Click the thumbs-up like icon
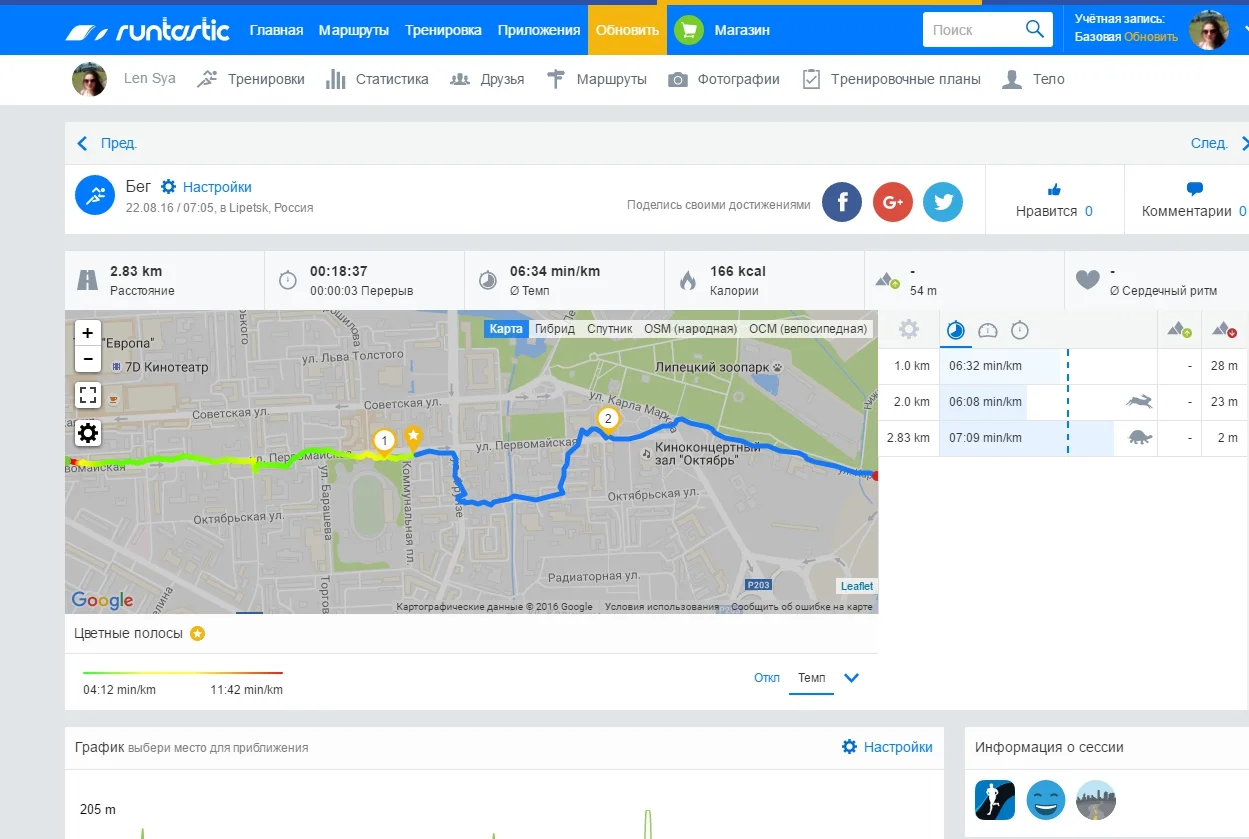Screen dimensions: 1249x839 (x=1054, y=188)
